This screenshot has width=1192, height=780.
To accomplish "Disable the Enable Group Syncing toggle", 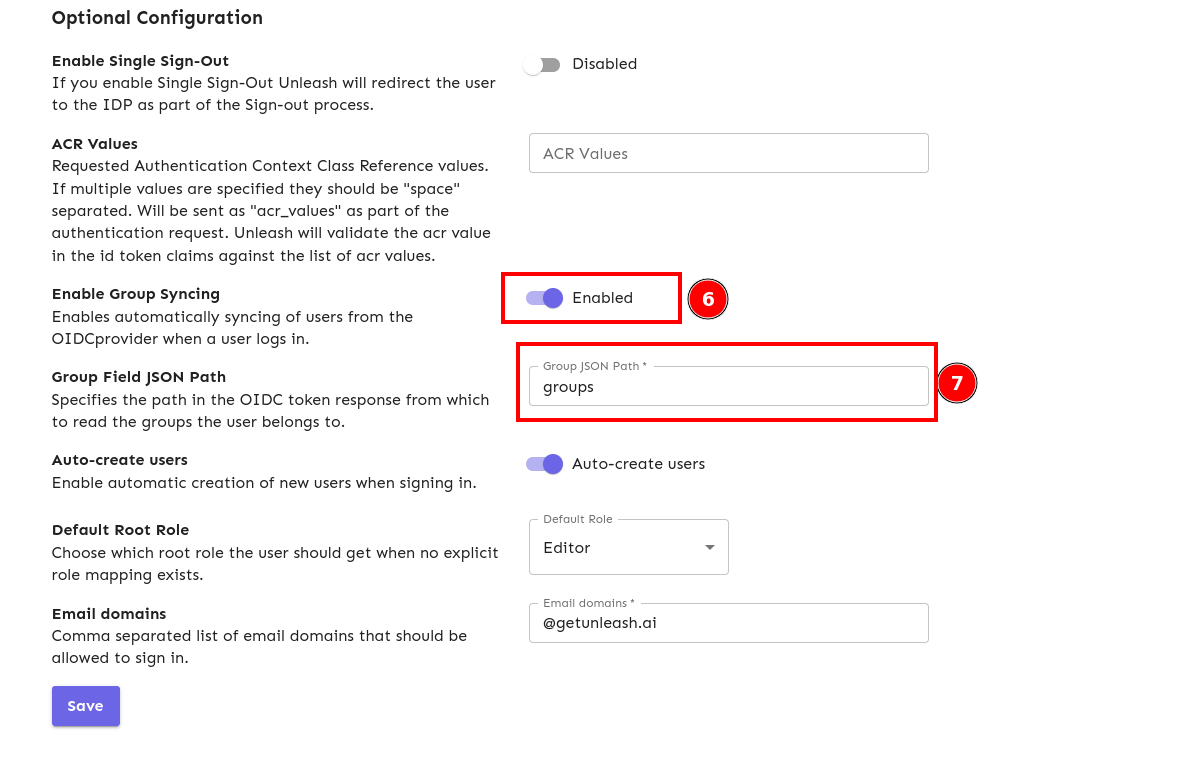I will pos(543,298).
